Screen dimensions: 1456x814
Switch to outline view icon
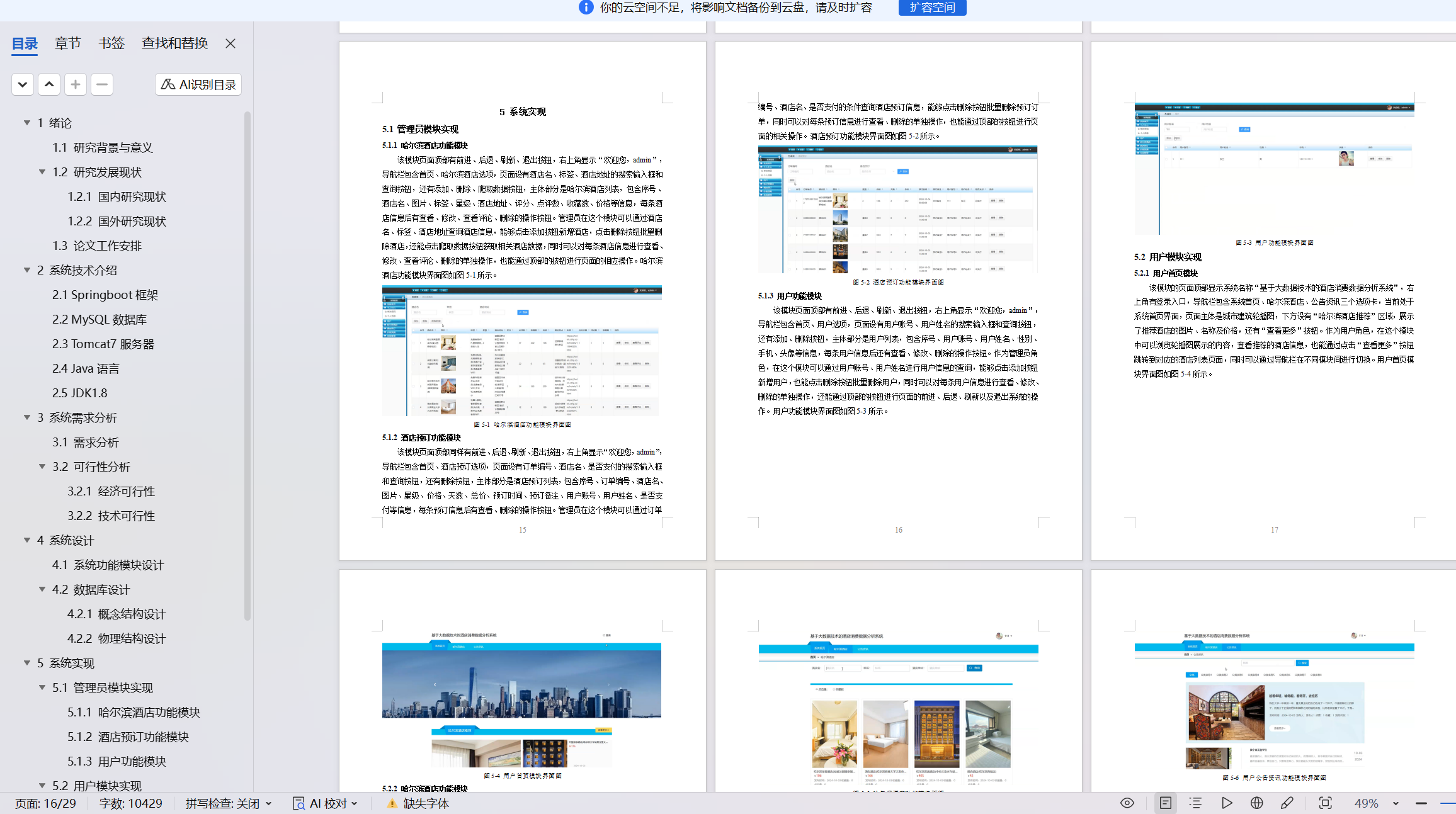pyautogui.click(x=1195, y=803)
